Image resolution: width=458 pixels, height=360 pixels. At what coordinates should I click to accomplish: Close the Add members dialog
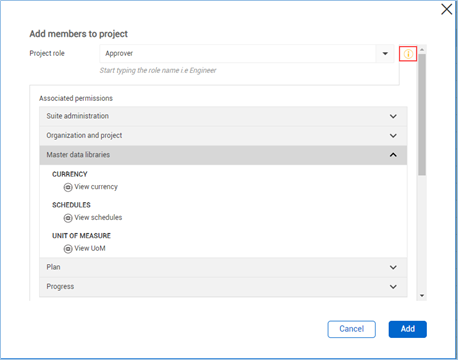pyautogui.click(x=446, y=9)
